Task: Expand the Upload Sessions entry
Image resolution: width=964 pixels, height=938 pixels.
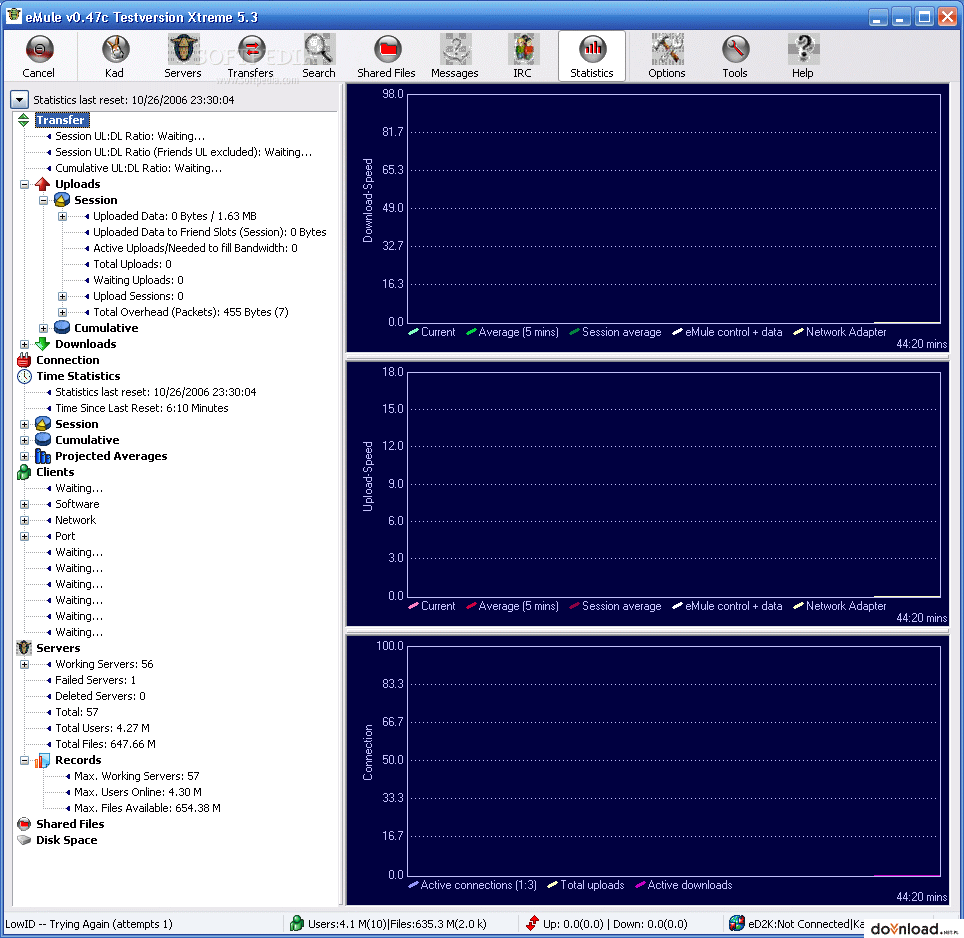Action: coord(63,296)
